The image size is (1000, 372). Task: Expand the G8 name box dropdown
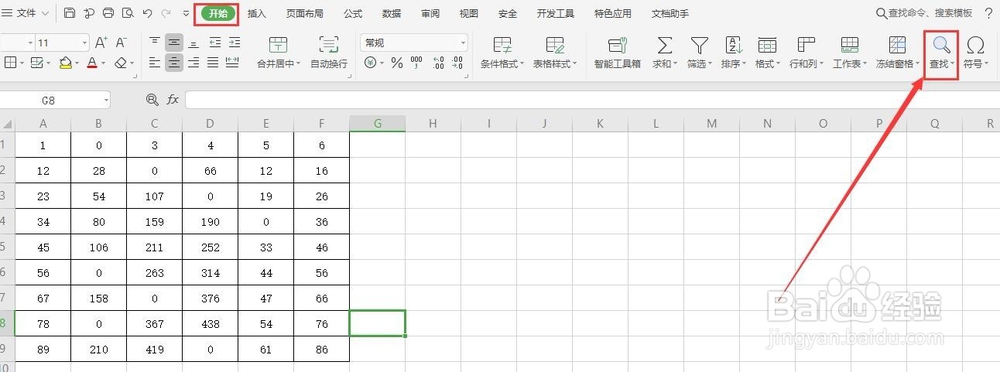pos(105,100)
